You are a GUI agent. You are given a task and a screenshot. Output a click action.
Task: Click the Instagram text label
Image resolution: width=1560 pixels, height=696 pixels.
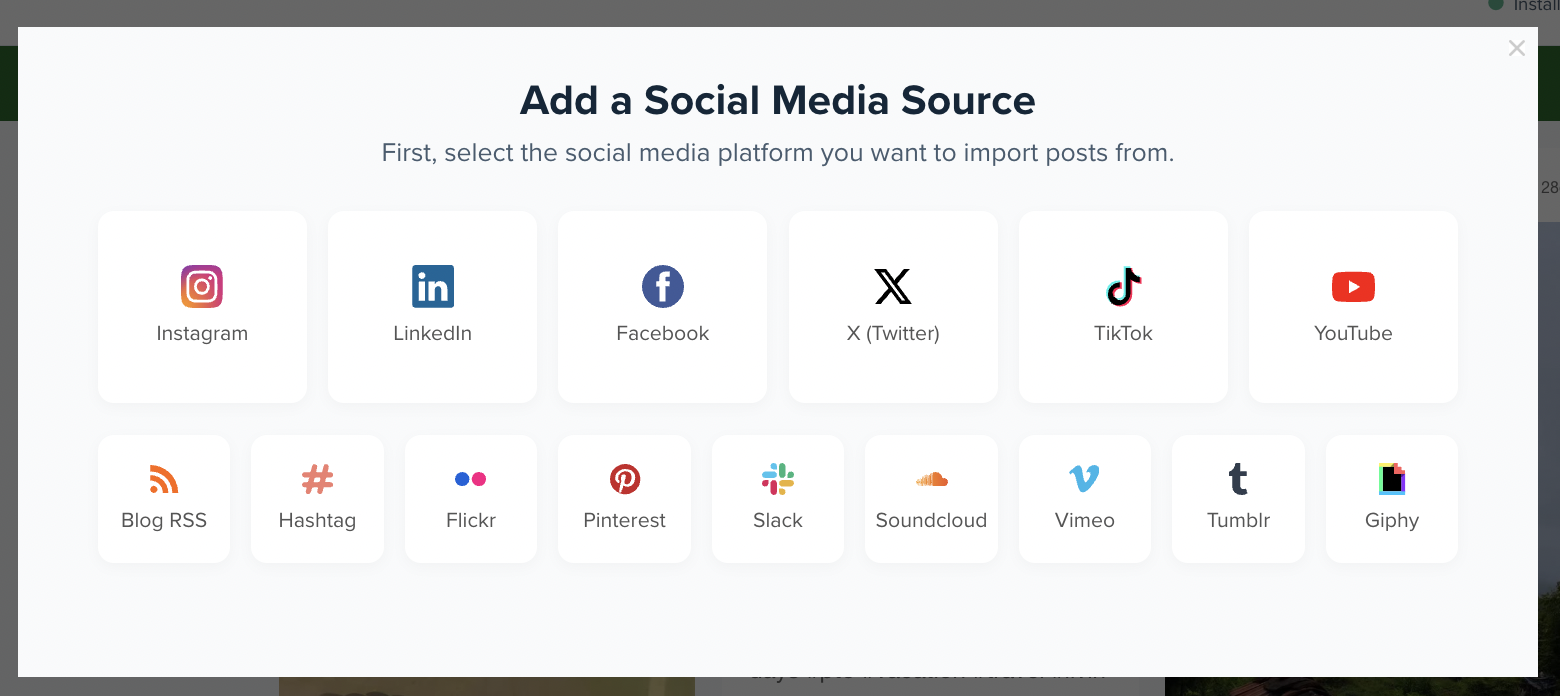pos(202,334)
